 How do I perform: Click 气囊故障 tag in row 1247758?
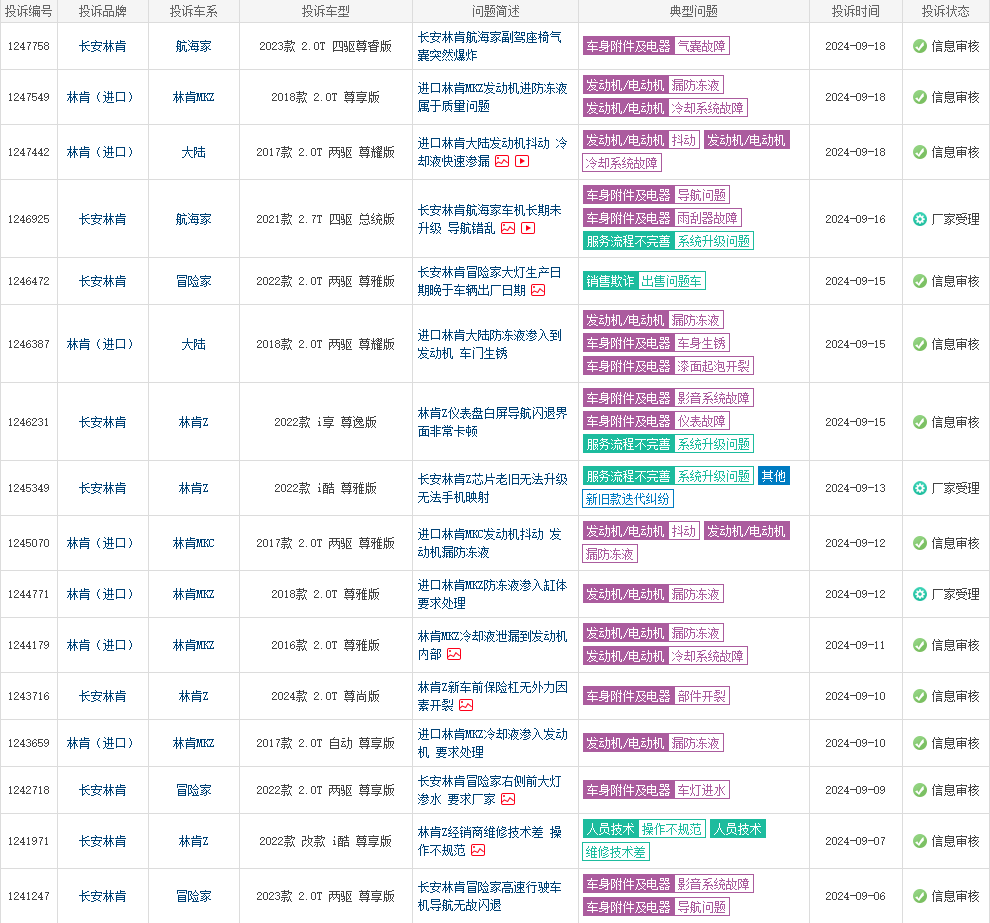pyautogui.click(x=701, y=46)
